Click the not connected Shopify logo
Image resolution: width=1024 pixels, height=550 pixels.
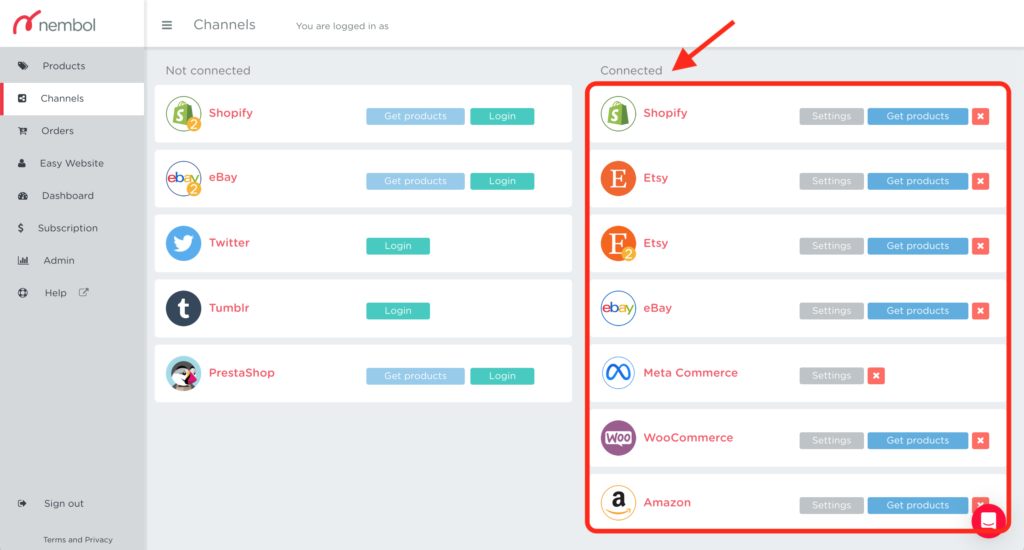(184, 114)
